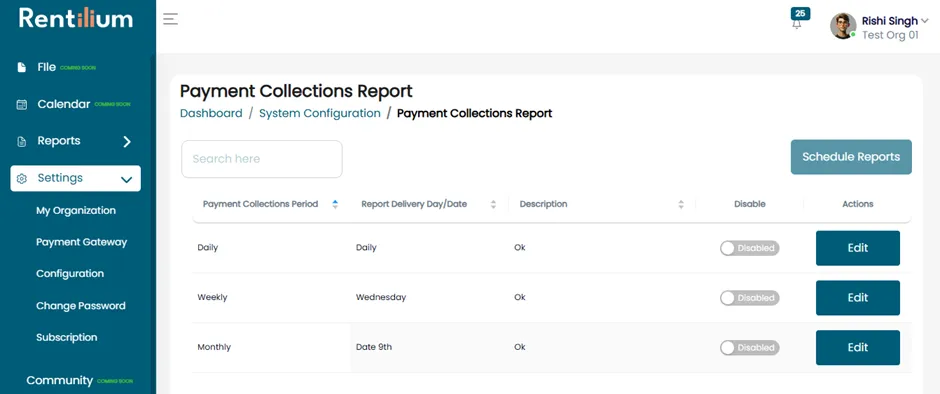Open Payment Gateway settings
This screenshot has height=394, width=940.
click(82, 242)
